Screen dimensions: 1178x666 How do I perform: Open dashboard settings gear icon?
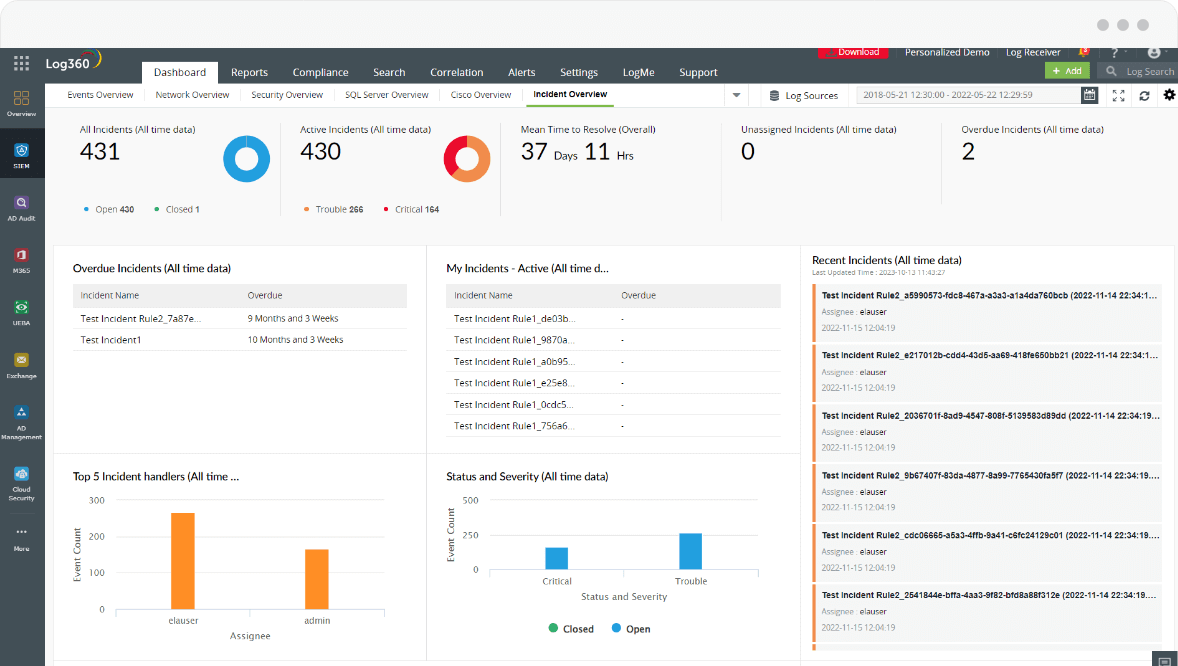pyautogui.click(x=1169, y=95)
